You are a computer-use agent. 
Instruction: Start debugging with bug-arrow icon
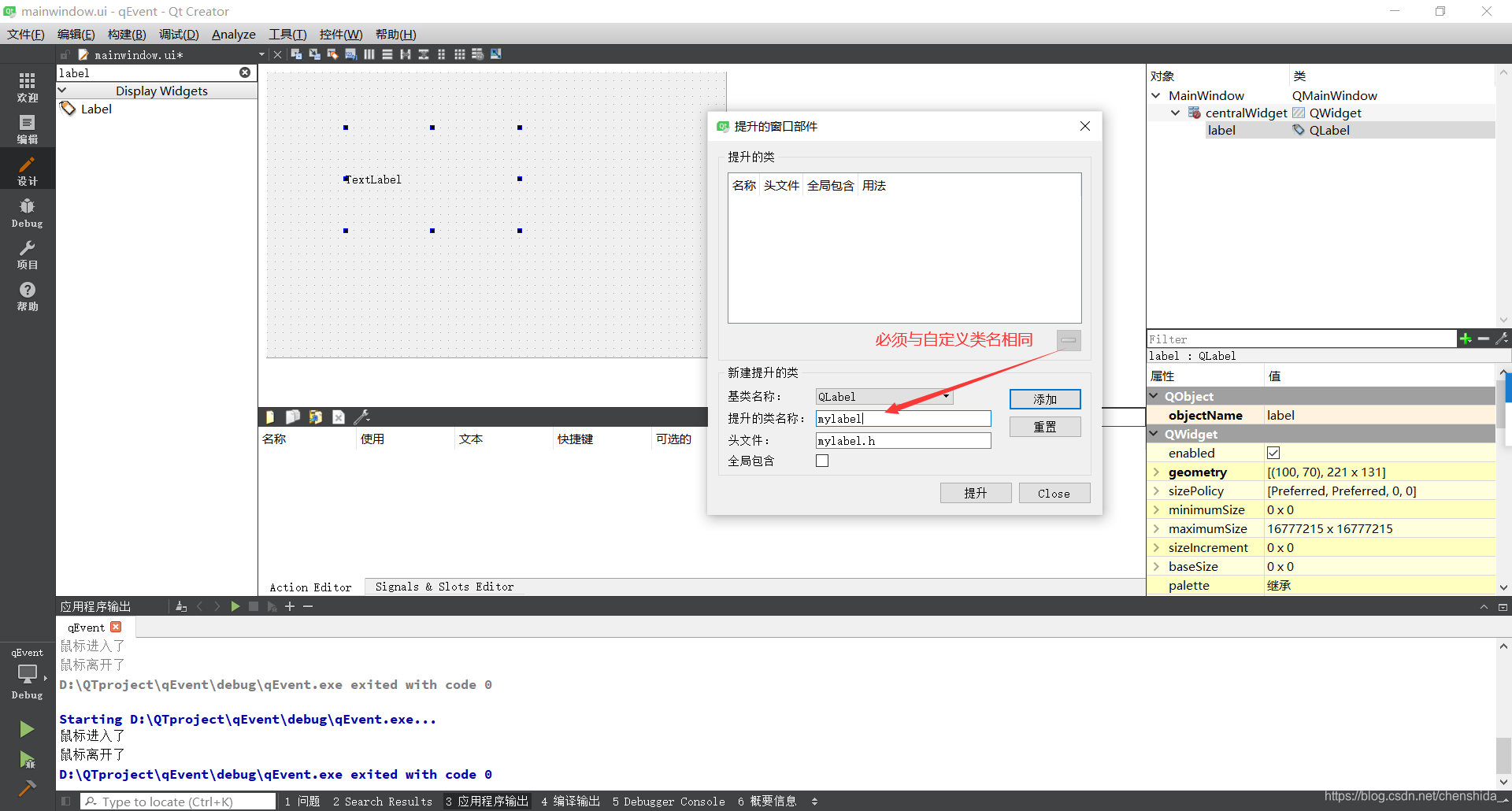click(27, 760)
